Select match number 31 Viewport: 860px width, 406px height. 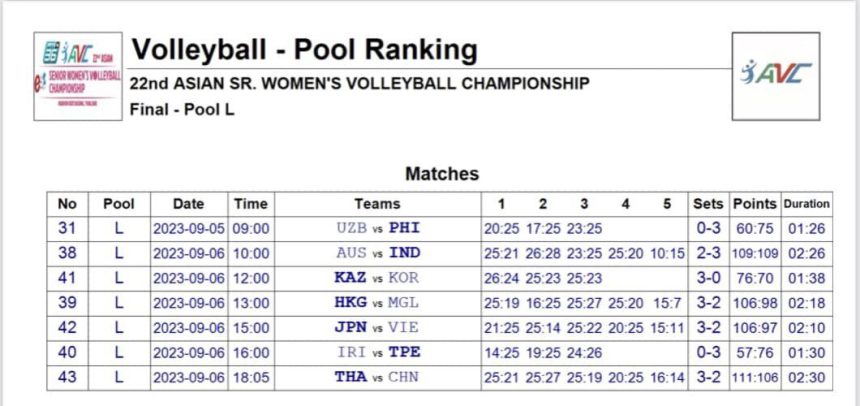click(67, 228)
